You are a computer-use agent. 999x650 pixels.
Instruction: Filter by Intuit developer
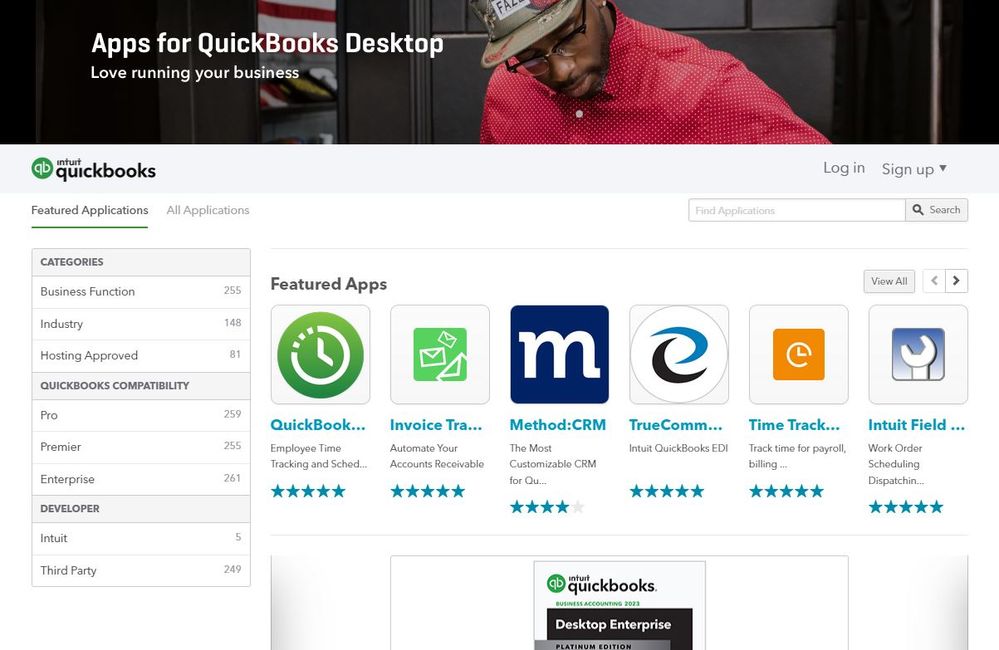(141, 538)
